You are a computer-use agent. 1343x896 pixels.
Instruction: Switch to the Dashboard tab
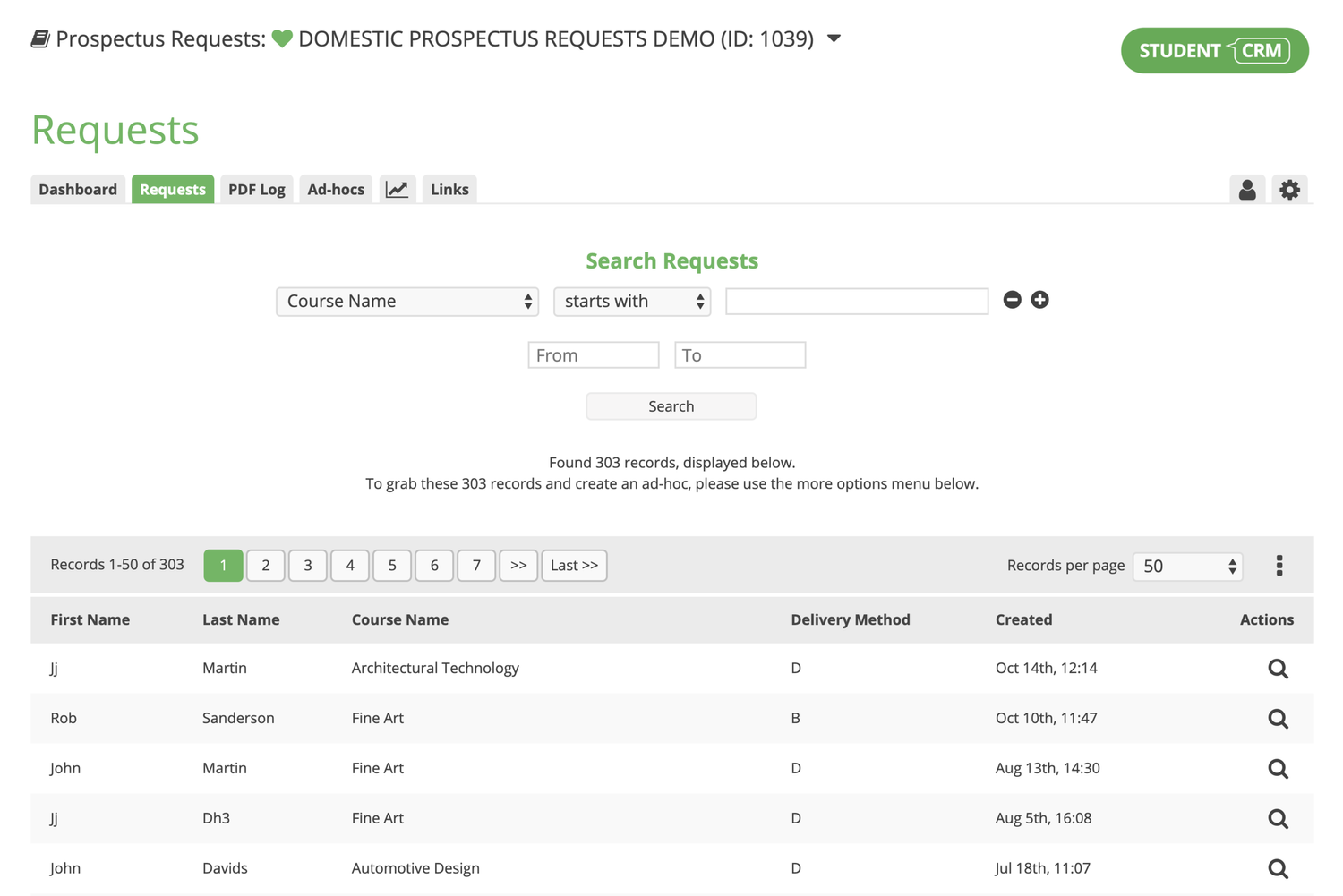pos(77,189)
